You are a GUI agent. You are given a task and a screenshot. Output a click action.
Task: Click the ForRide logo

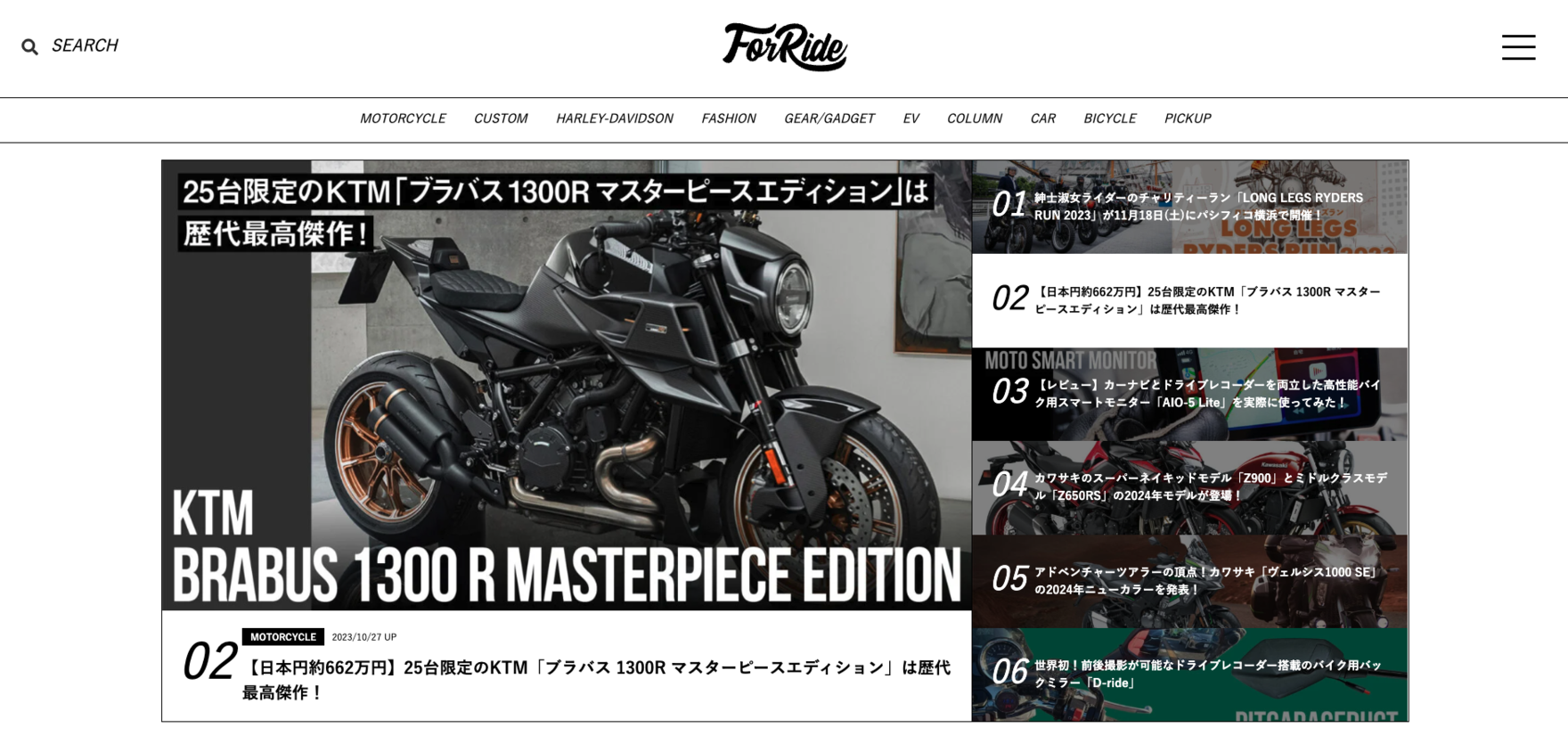pyautogui.click(x=784, y=47)
